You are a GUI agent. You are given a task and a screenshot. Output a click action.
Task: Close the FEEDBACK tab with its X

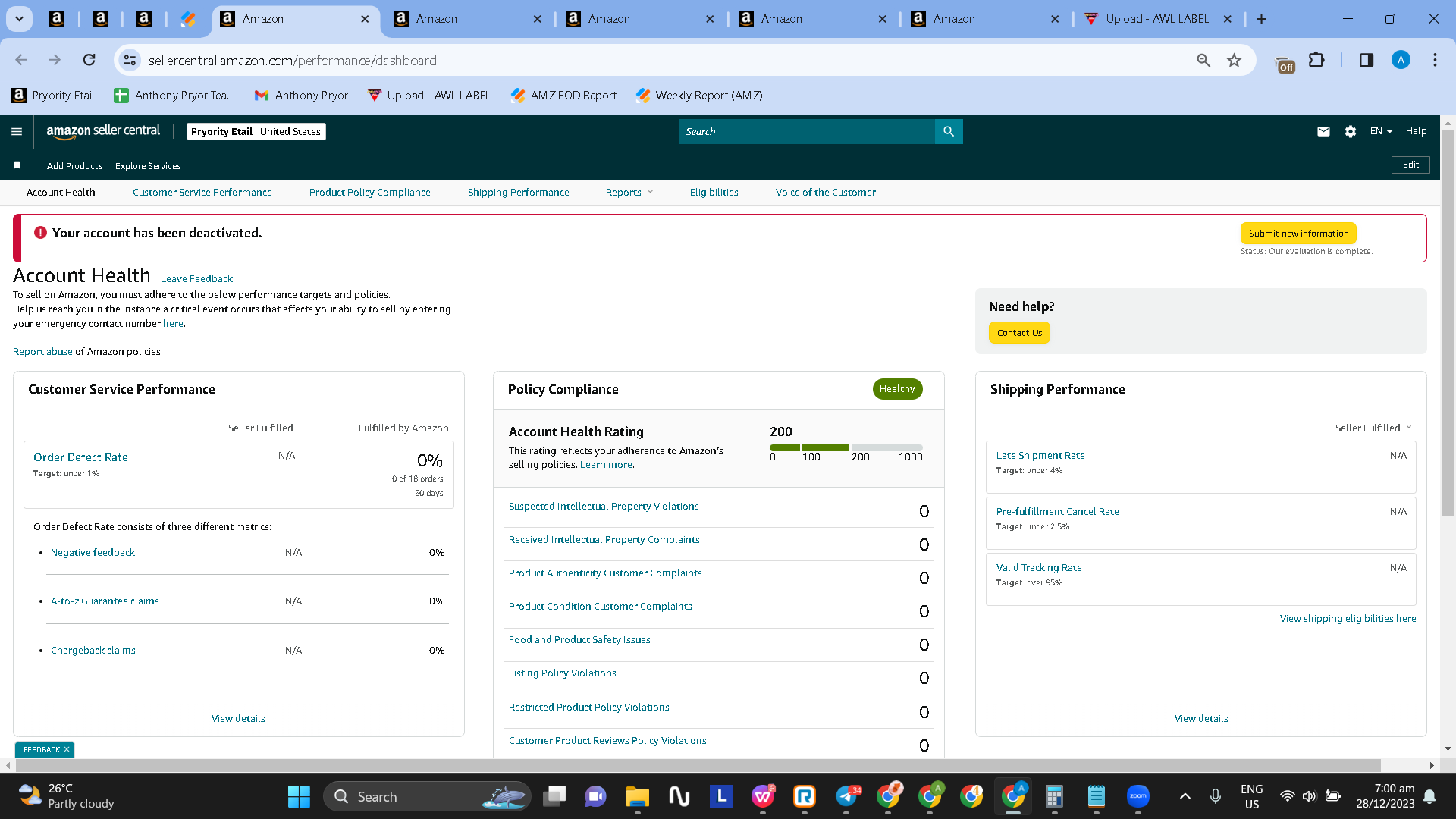coord(67,749)
